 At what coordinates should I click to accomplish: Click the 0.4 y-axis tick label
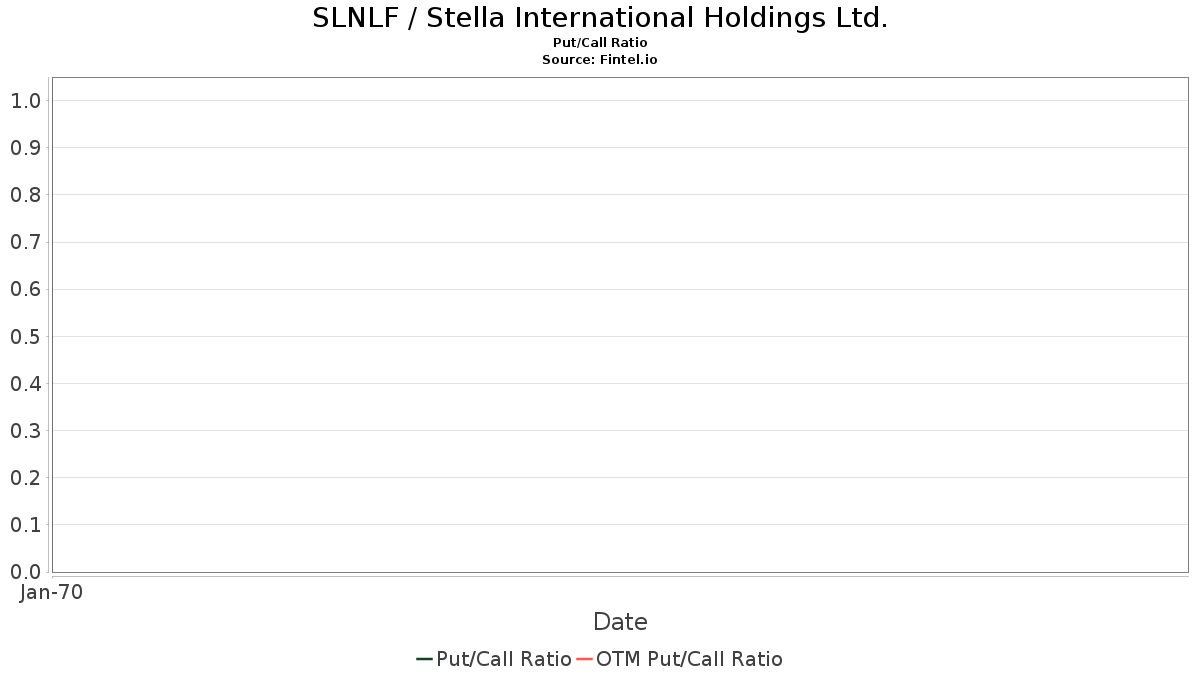pos(25,384)
